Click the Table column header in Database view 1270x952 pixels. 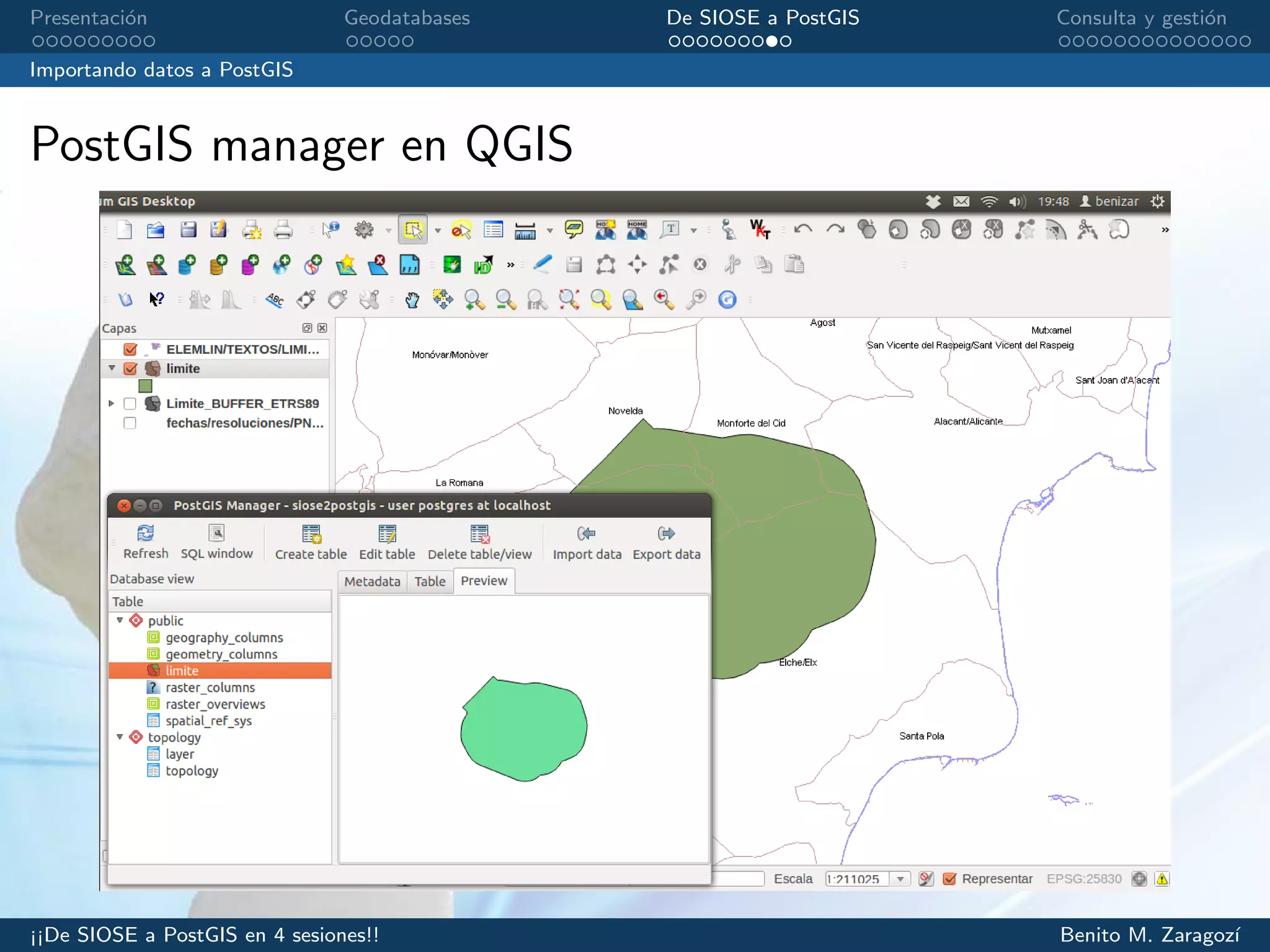click(x=220, y=601)
